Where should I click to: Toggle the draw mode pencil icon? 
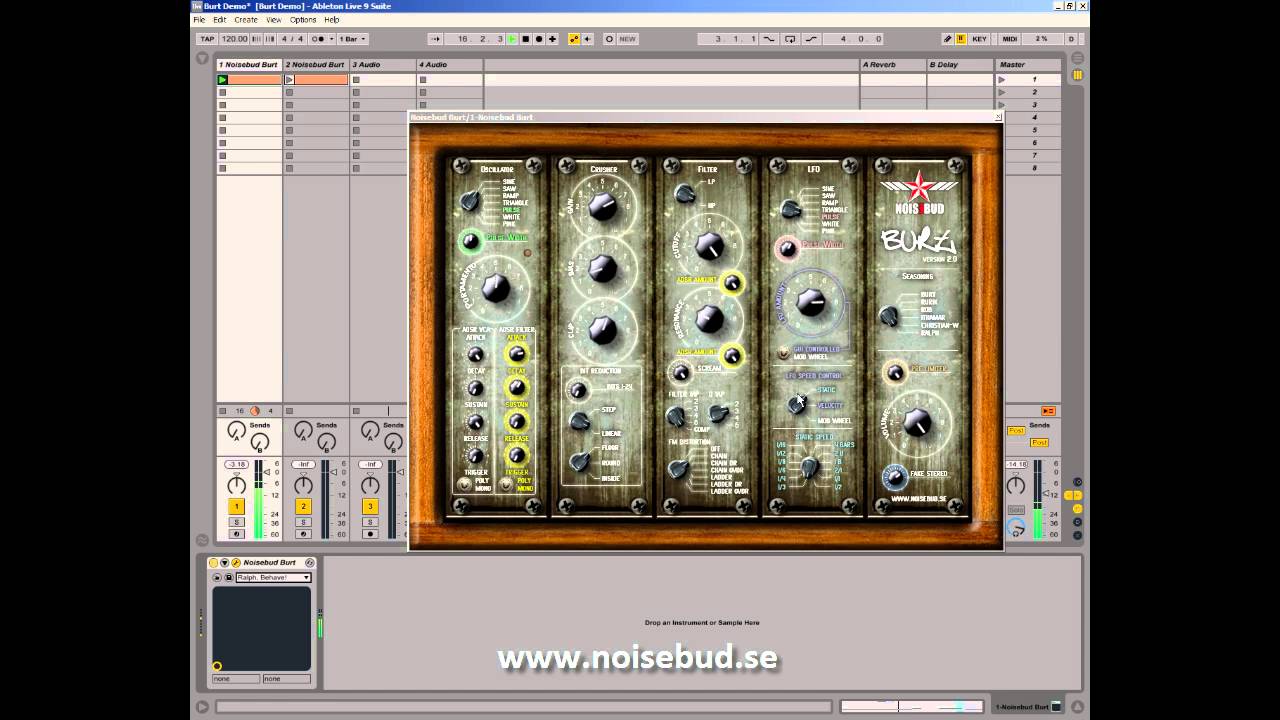(948, 39)
